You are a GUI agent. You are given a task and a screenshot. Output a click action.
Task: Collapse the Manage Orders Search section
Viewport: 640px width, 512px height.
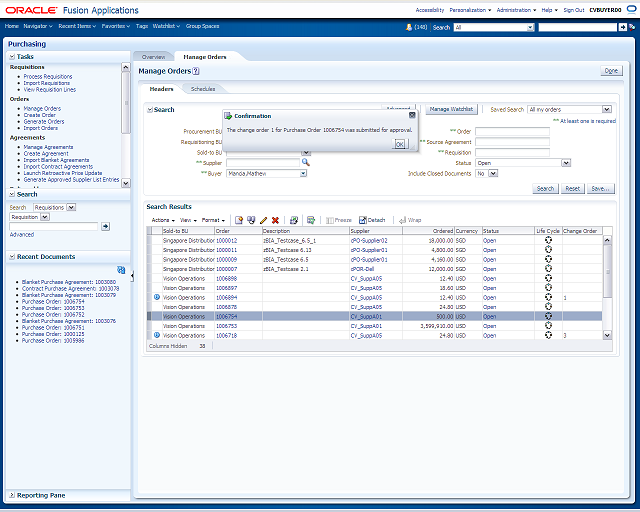coord(150,110)
